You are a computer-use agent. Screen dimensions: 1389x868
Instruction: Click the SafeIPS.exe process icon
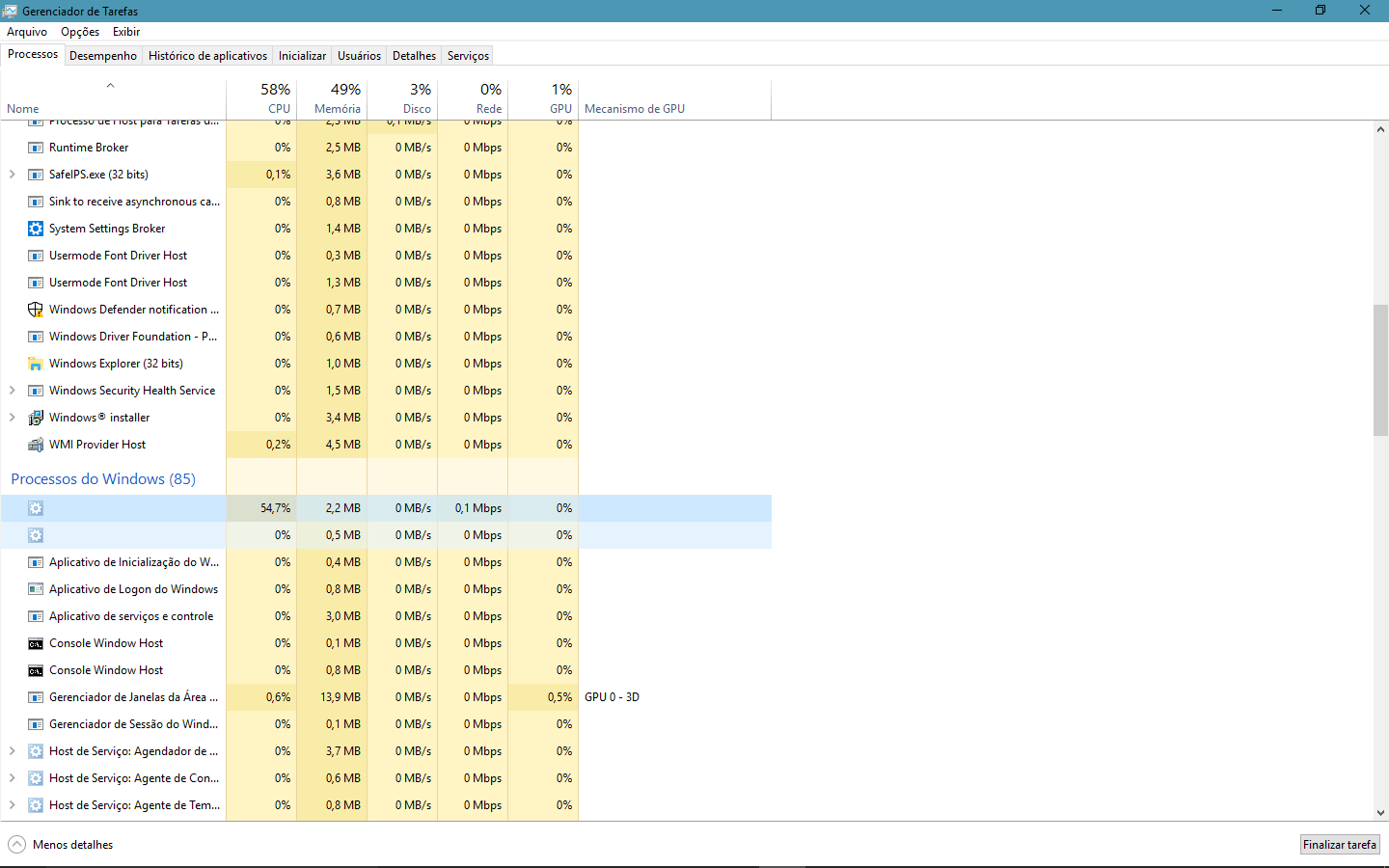coord(36,175)
